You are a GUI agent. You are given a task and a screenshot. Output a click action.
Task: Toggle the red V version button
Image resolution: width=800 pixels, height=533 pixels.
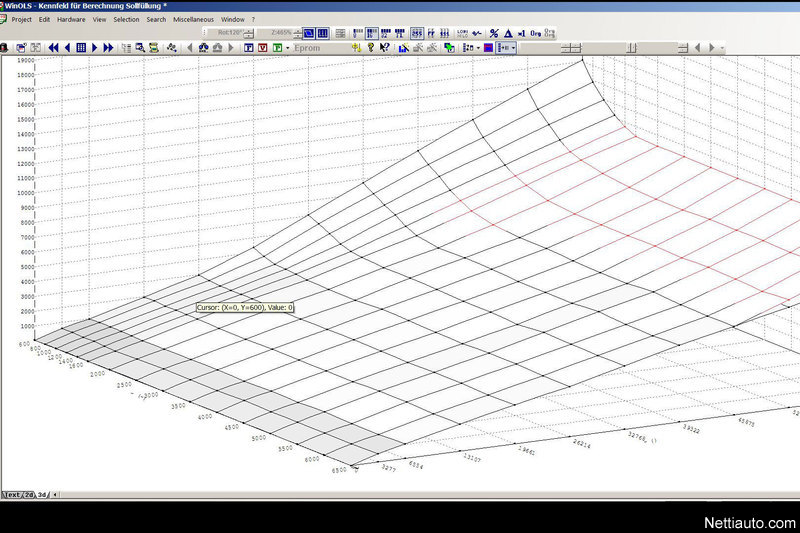click(x=262, y=47)
